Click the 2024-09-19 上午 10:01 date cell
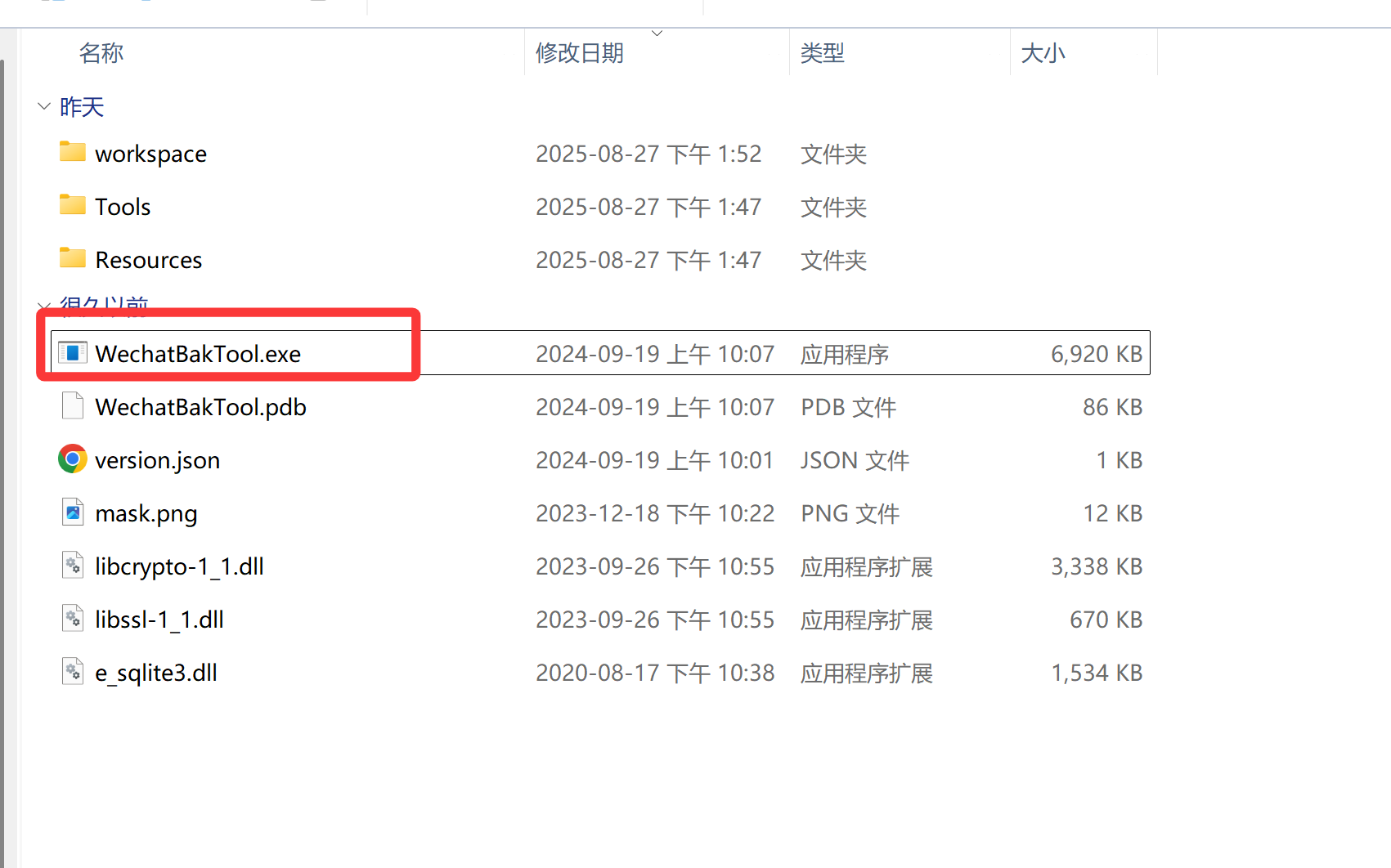The image size is (1391, 868). pyautogui.click(x=654, y=460)
